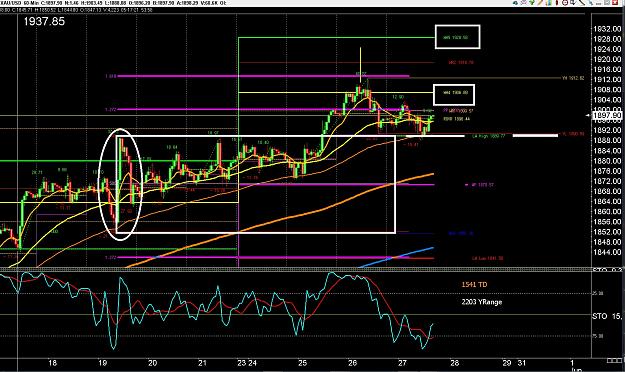Click the green LH High level label
This screenshot has height=372, width=625.
[489, 136]
